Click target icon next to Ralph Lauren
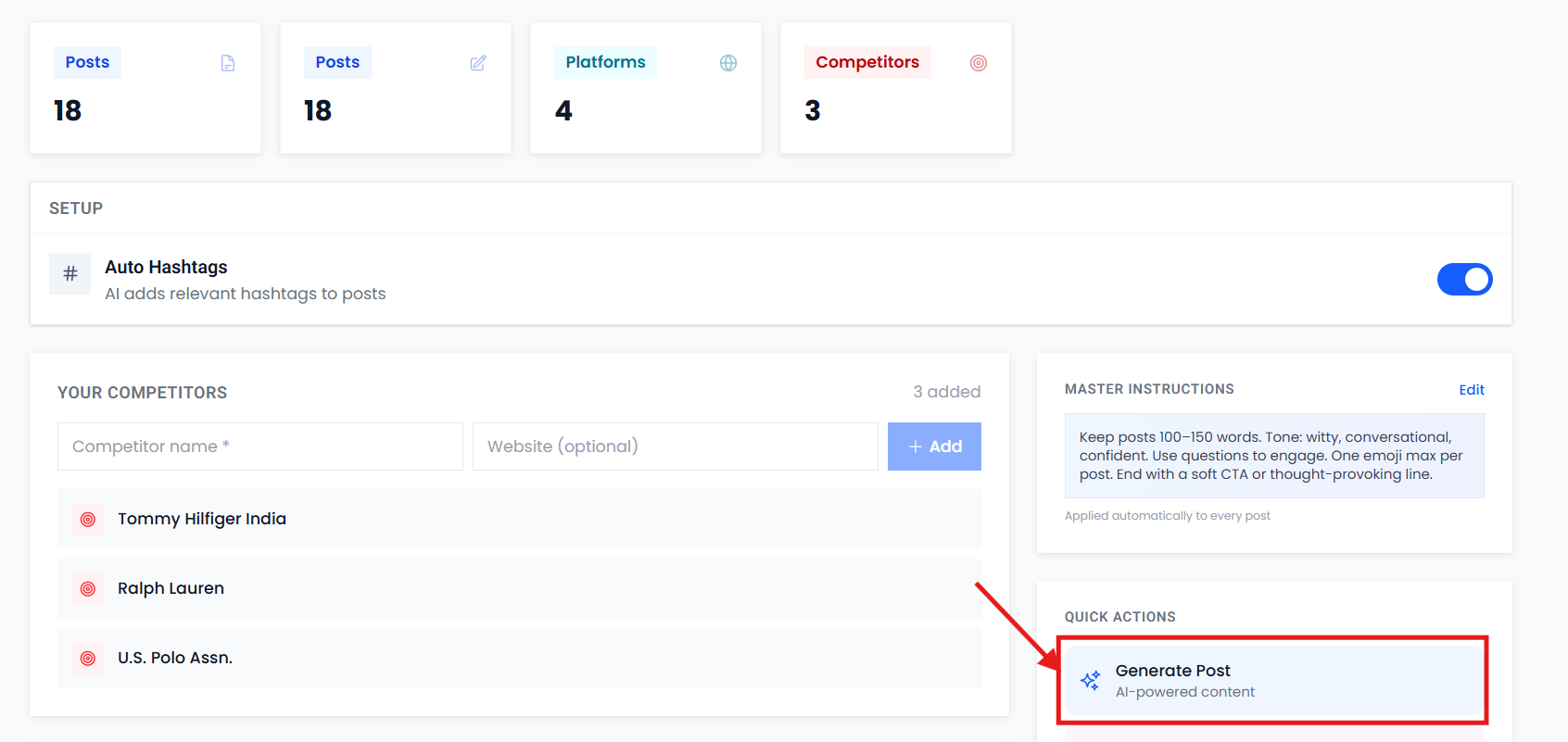Image resolution: width=1568 pixels, height=742 pixels. 88,589
